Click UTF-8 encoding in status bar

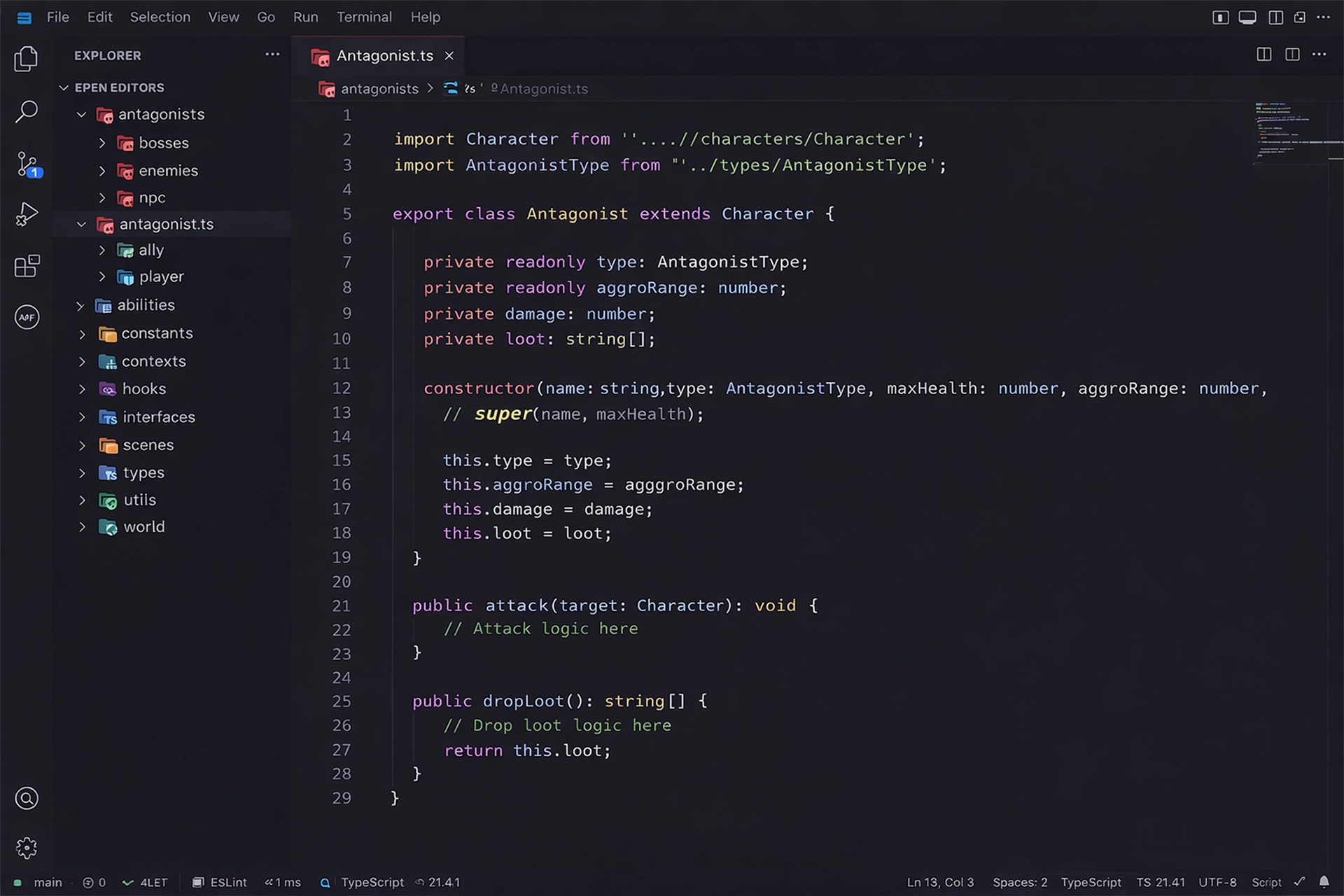pos(1217,882)
